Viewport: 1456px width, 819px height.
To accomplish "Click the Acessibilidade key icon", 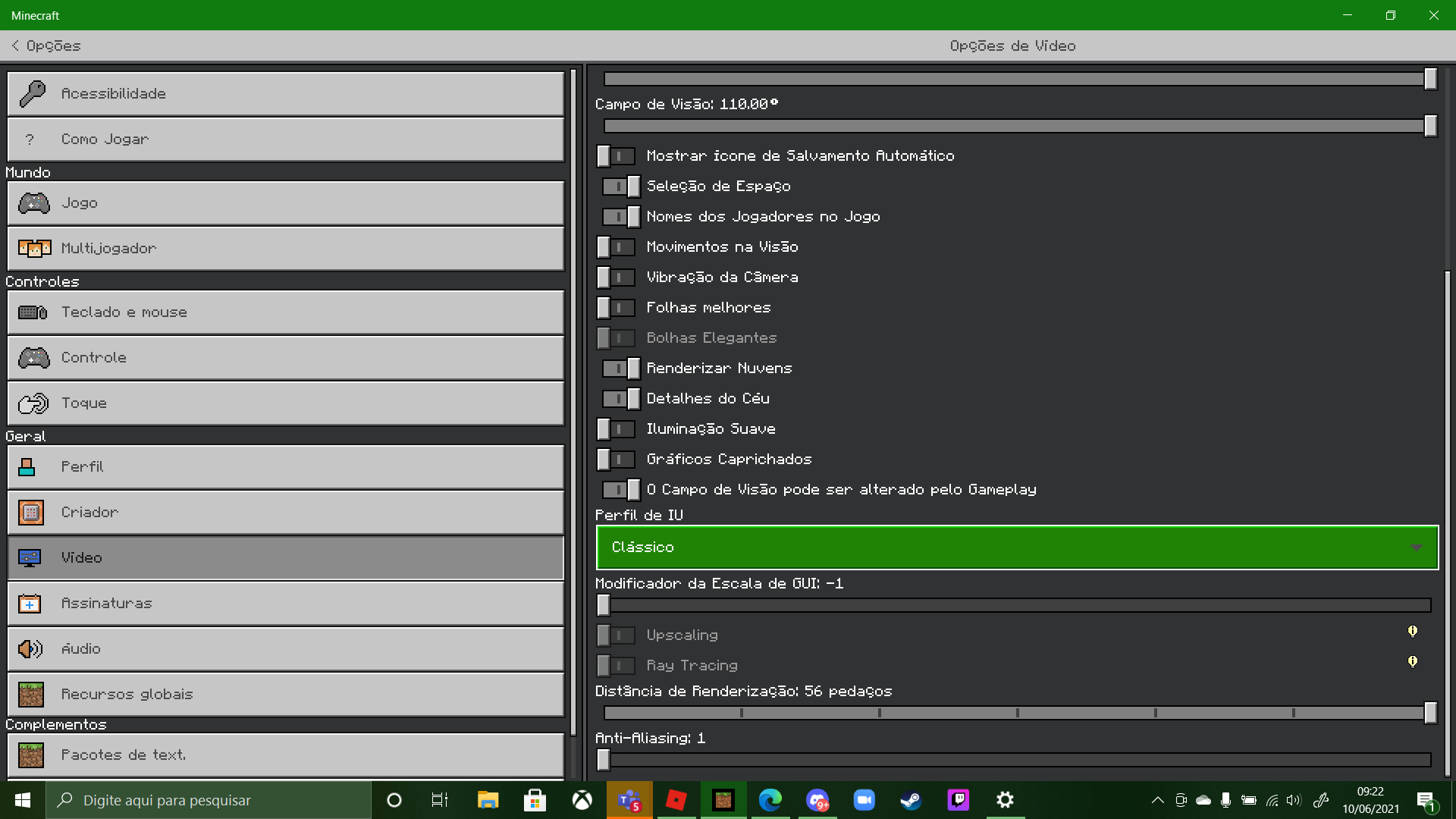I will pyautogui.click(x=32, y=93).
